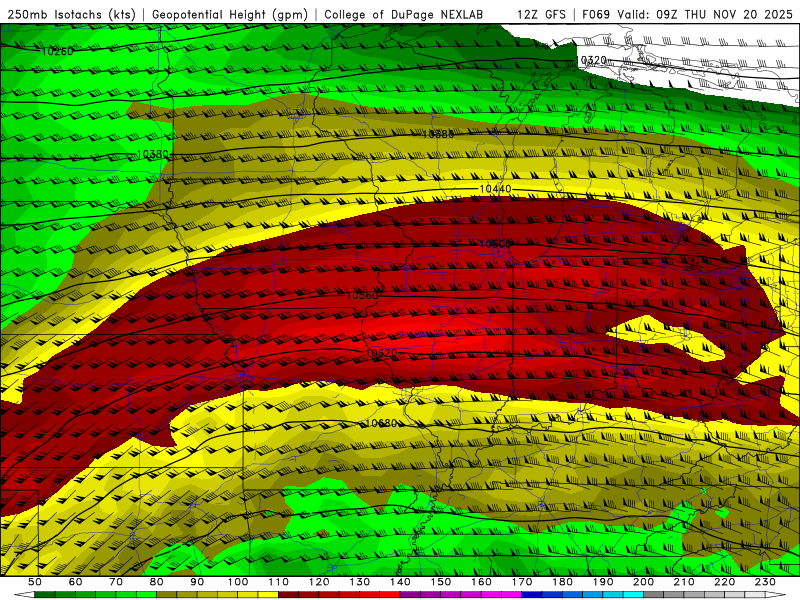Click the gray segment of the legend color bar
This screenshot has height=600, width=800.
704,595
